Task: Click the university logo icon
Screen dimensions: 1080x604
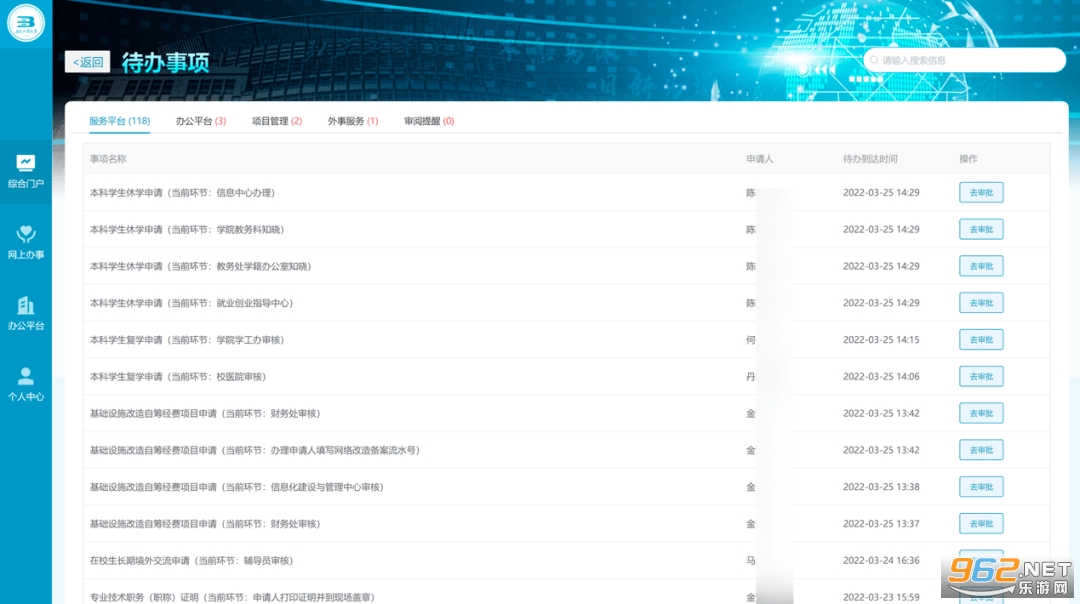Action: coord(26,23)
